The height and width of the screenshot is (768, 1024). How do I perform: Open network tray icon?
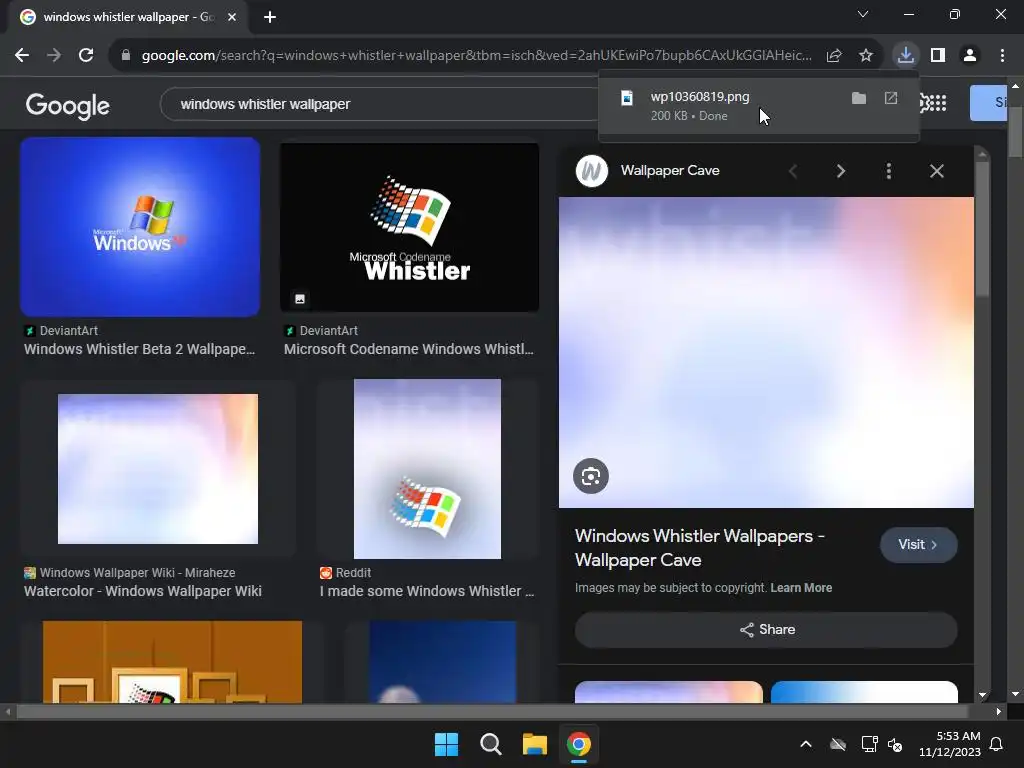869,744
